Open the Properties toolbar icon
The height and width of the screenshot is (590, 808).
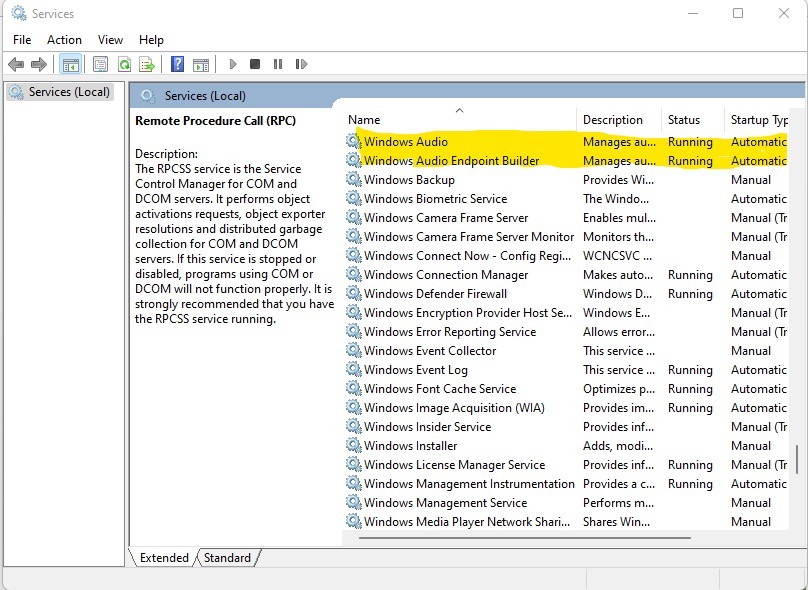[x=100, y=64]
